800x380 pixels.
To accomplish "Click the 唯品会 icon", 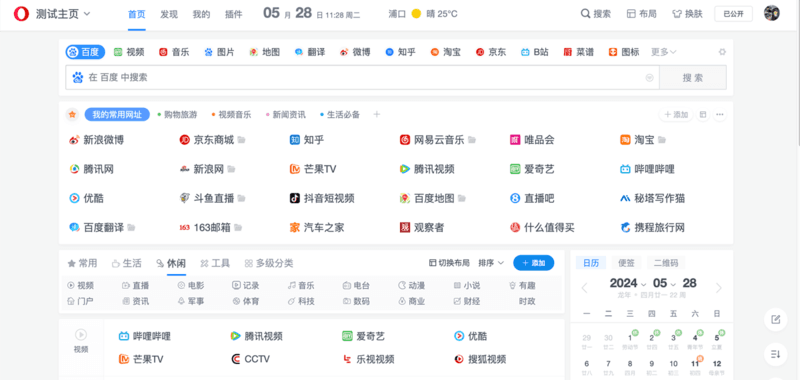I will tap(515, 140).
